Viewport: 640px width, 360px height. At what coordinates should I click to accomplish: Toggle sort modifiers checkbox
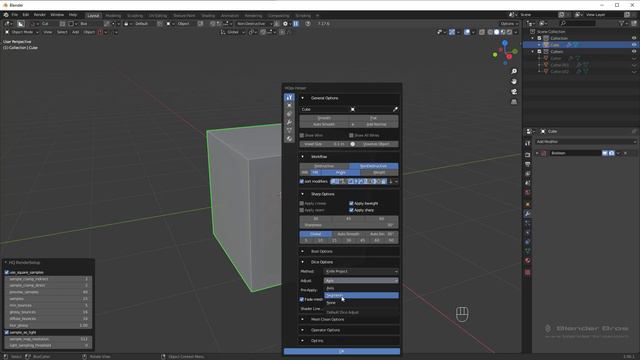[x=302, y=181]
